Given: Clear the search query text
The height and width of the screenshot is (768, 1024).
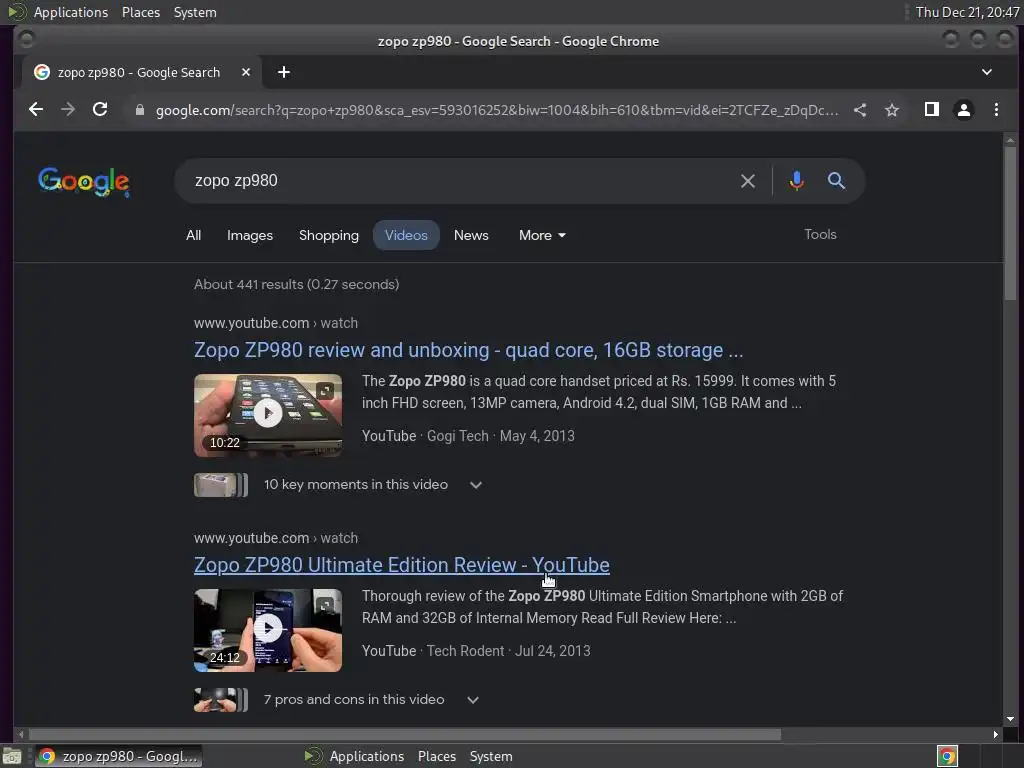Looking at the screenshot, I should 748,181.
